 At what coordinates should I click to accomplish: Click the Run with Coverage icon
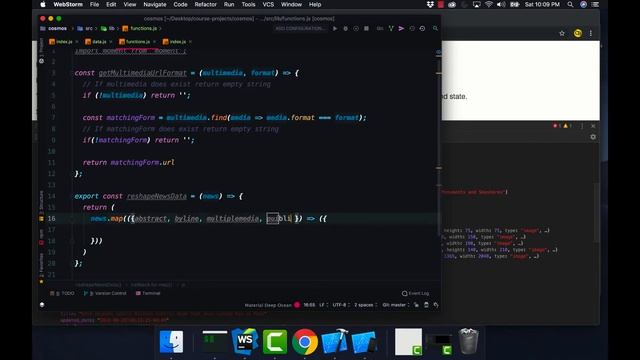[x=356, y=29]
